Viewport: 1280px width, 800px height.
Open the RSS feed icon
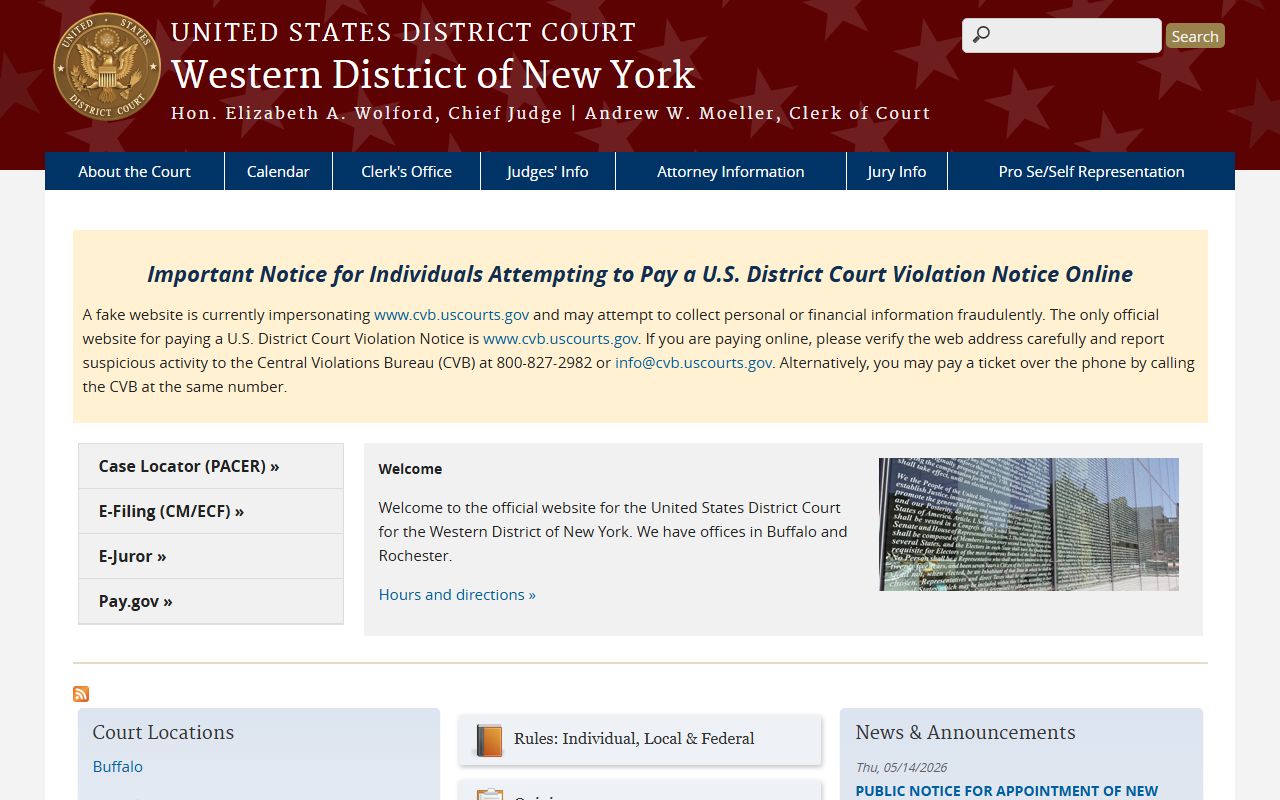point(81,694)
